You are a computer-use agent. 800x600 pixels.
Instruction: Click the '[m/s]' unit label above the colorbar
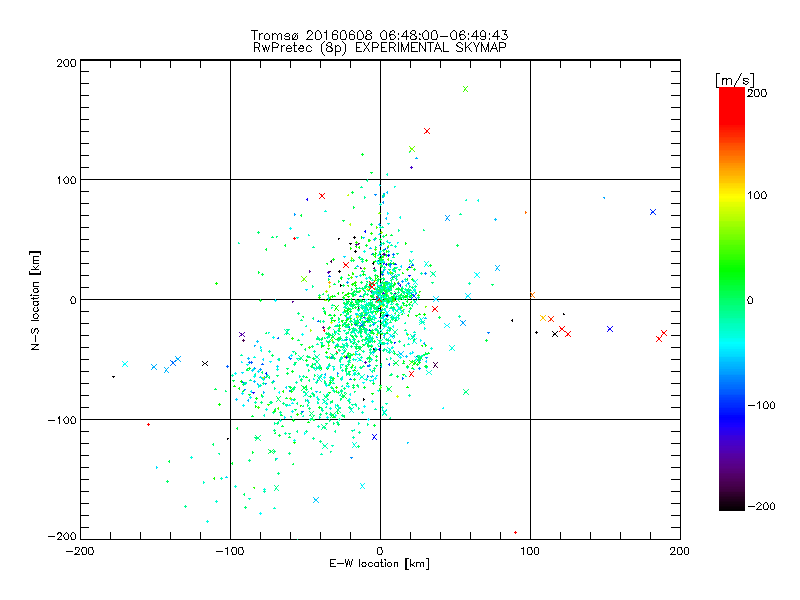coord(734,80)
